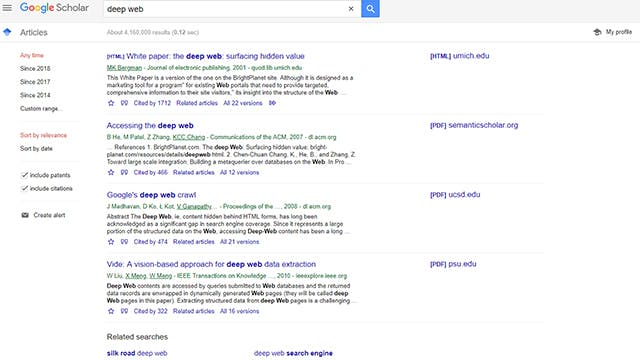Select Sort by relevance

click(43, 135)
